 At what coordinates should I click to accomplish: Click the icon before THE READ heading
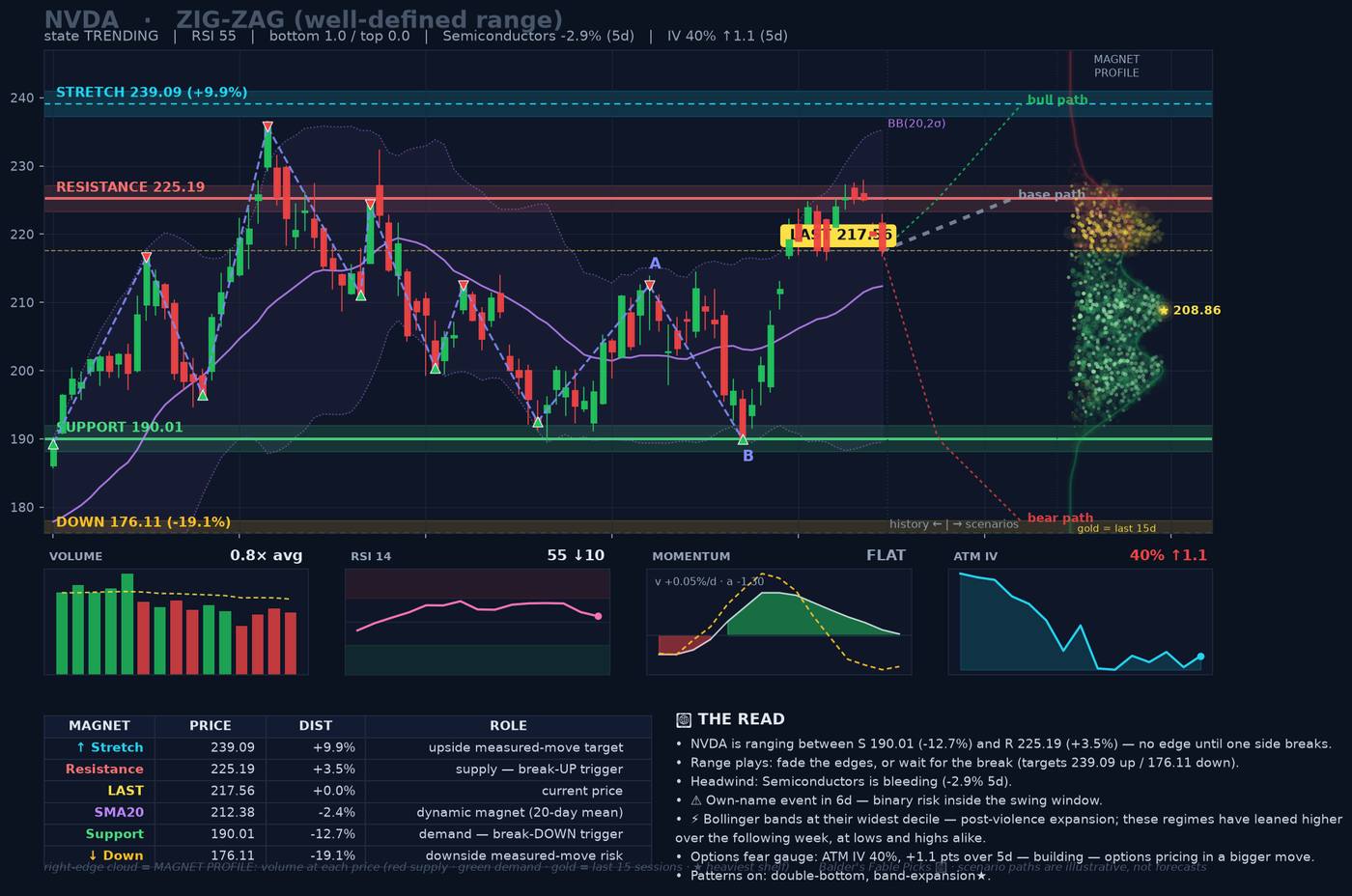(x=684, y=719)
